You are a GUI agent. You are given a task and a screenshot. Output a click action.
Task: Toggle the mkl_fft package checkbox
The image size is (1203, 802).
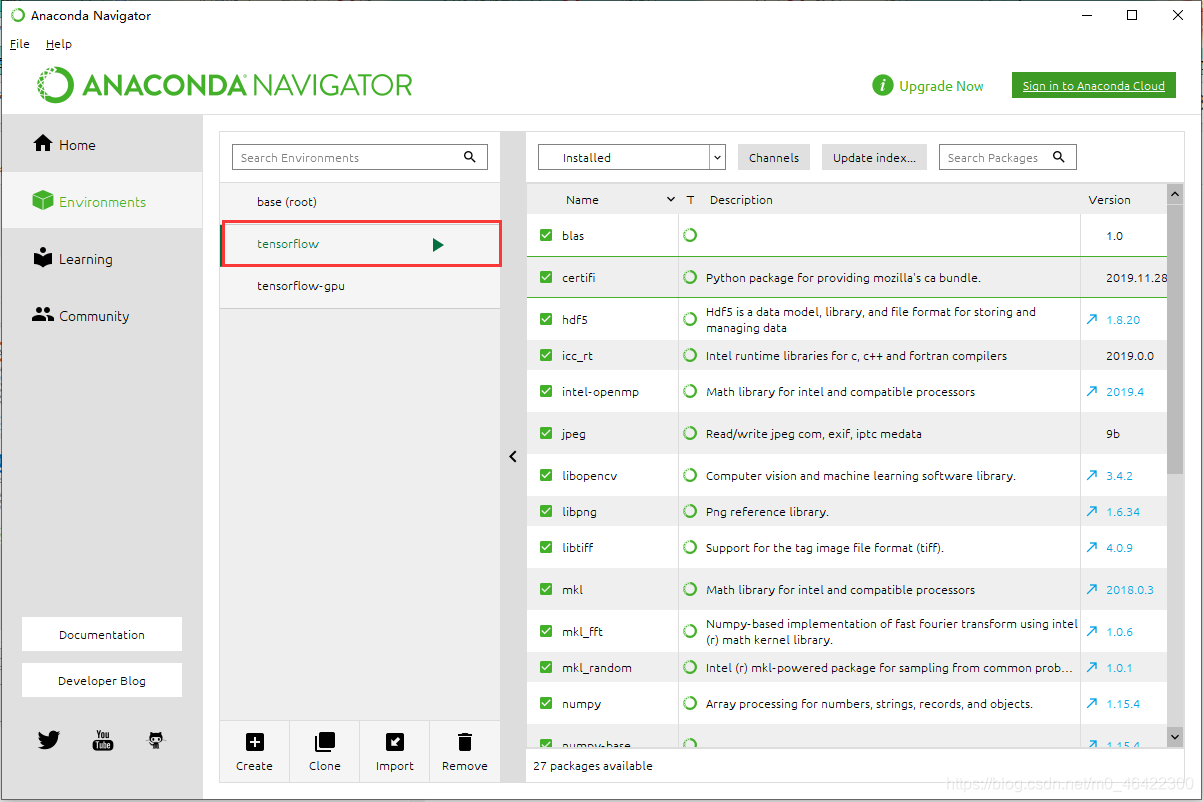(x=546, y=631)
